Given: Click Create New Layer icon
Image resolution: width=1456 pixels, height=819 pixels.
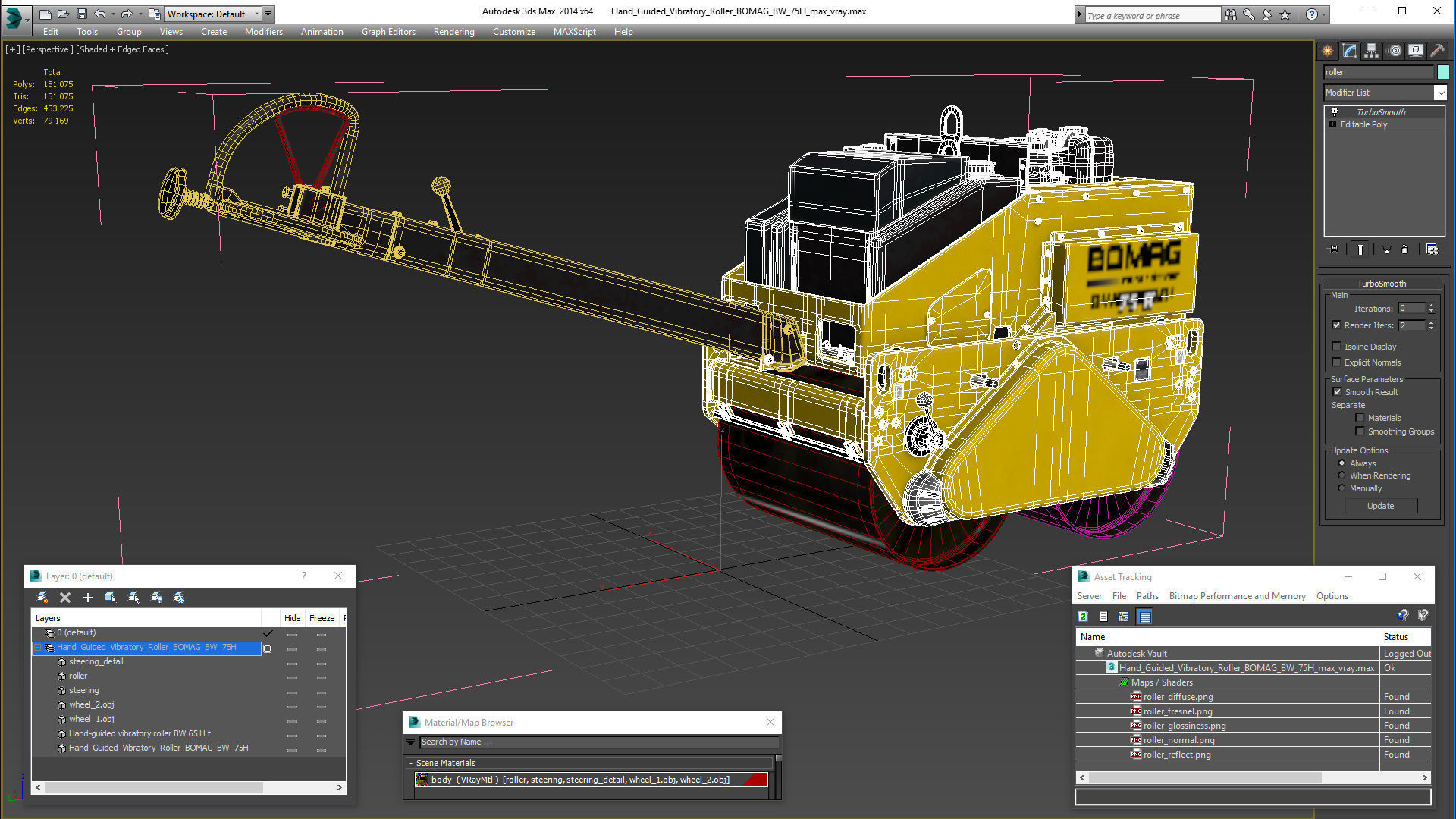Looking at the screenshot, I should pos(42,598).
